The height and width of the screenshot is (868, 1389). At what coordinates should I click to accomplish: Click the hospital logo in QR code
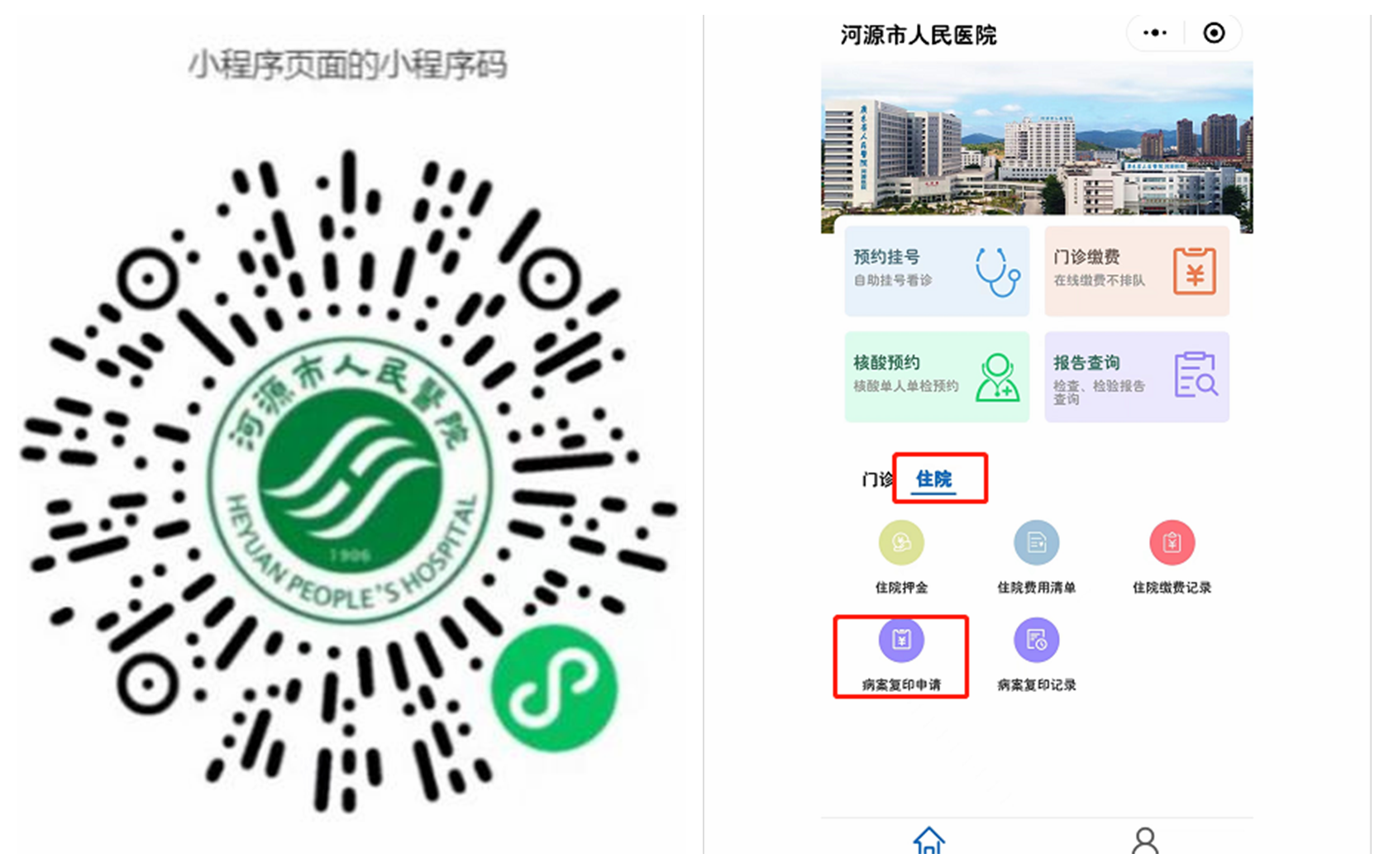(x=350, y=479)
